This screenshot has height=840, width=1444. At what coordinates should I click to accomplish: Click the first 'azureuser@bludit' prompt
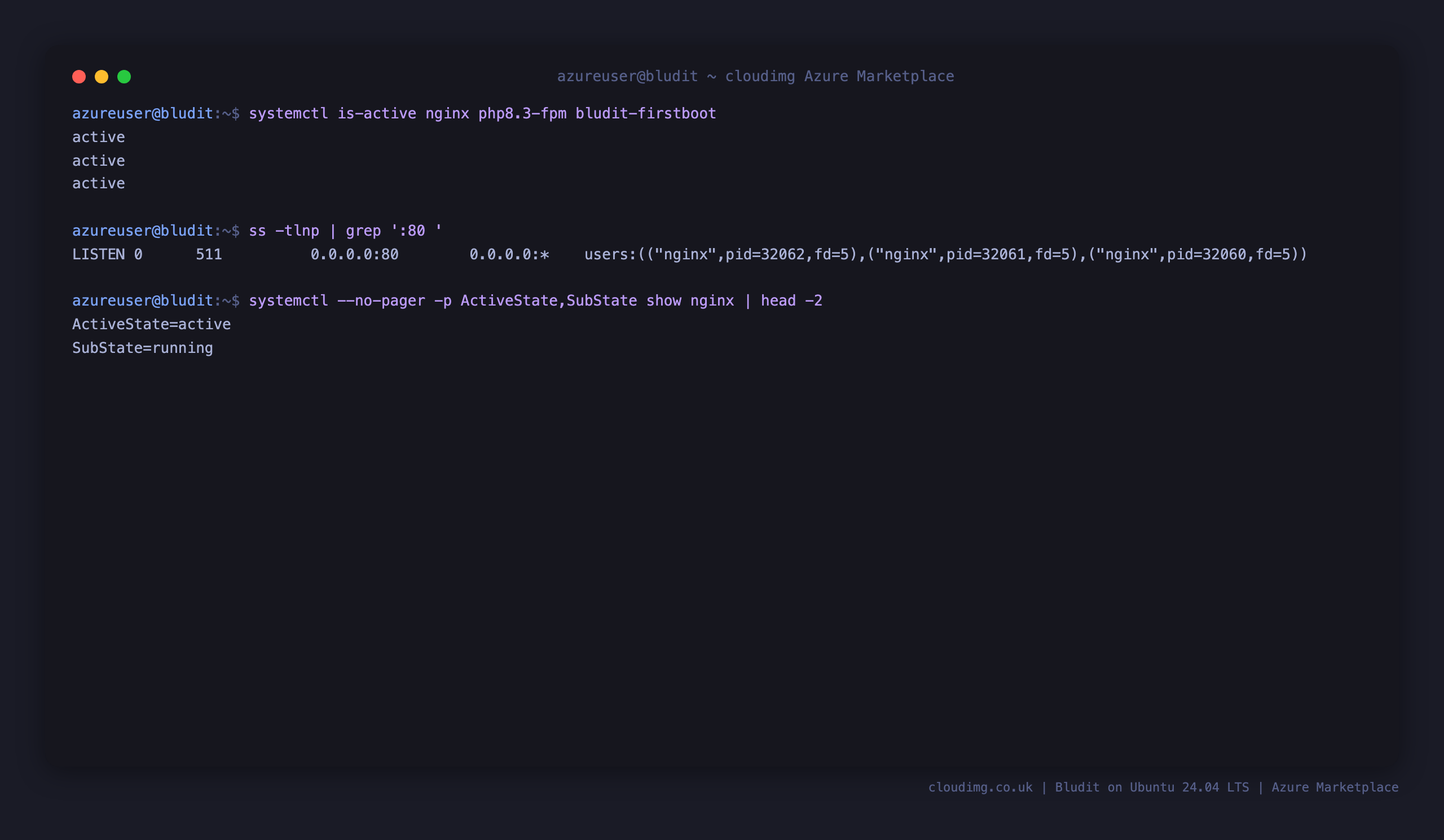point(143,113)
